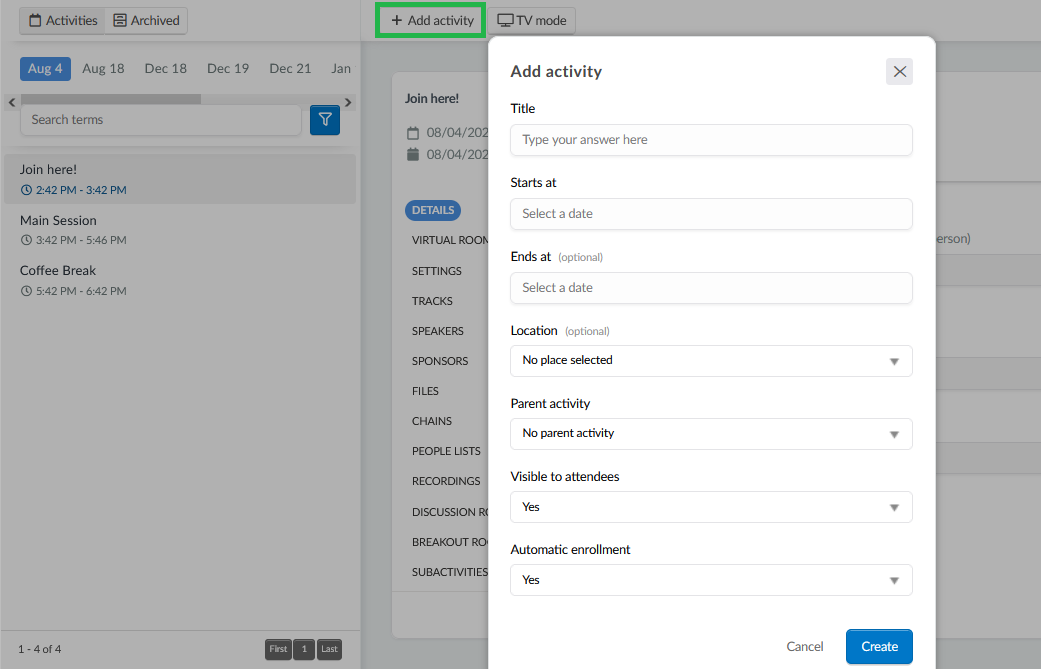Go to First page
This screenshot has height=669, width=1041.
pyautogui.click(x=278, y=649)
